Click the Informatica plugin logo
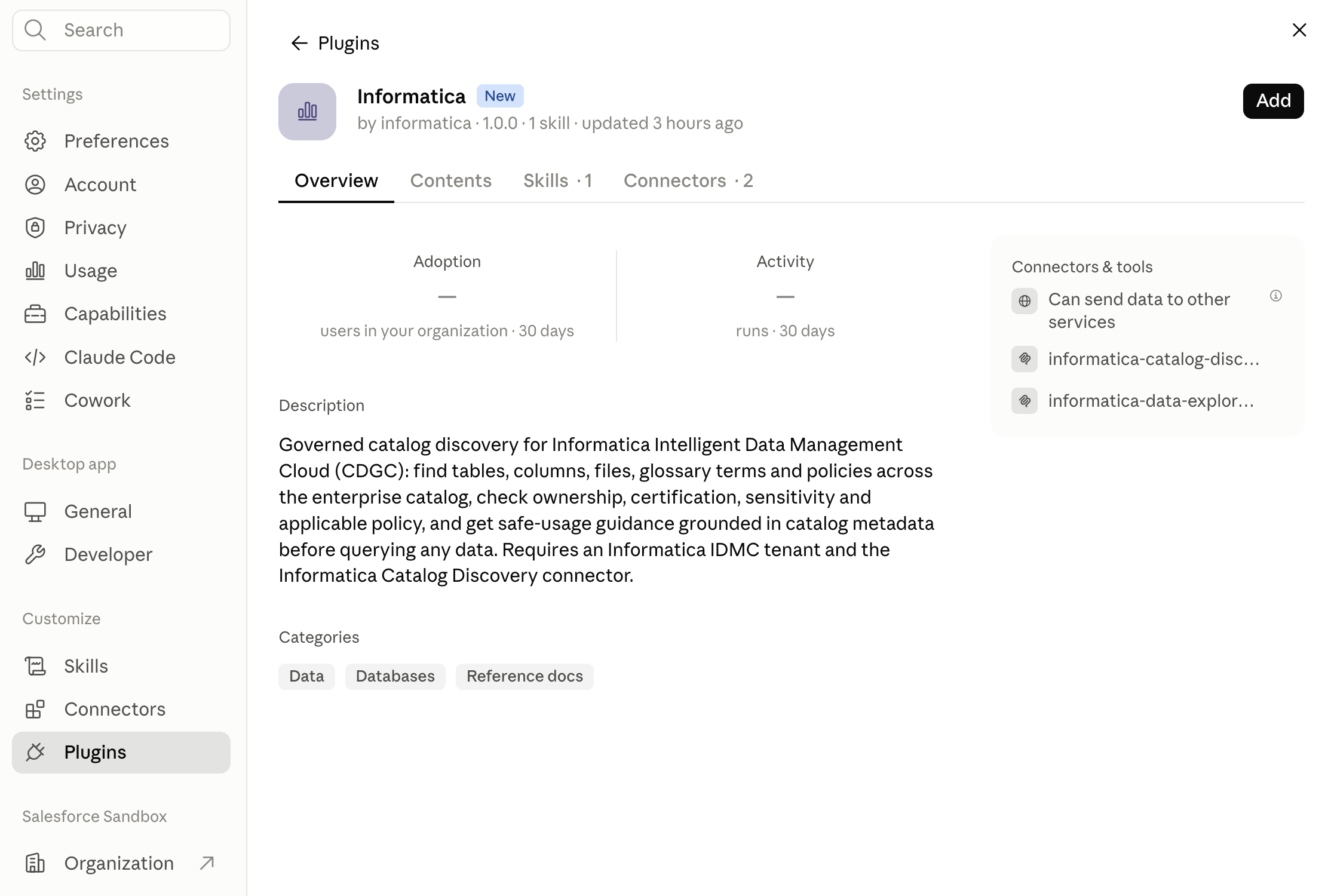The width and height of the screenshot is (1325, 896). coord(307,112)
